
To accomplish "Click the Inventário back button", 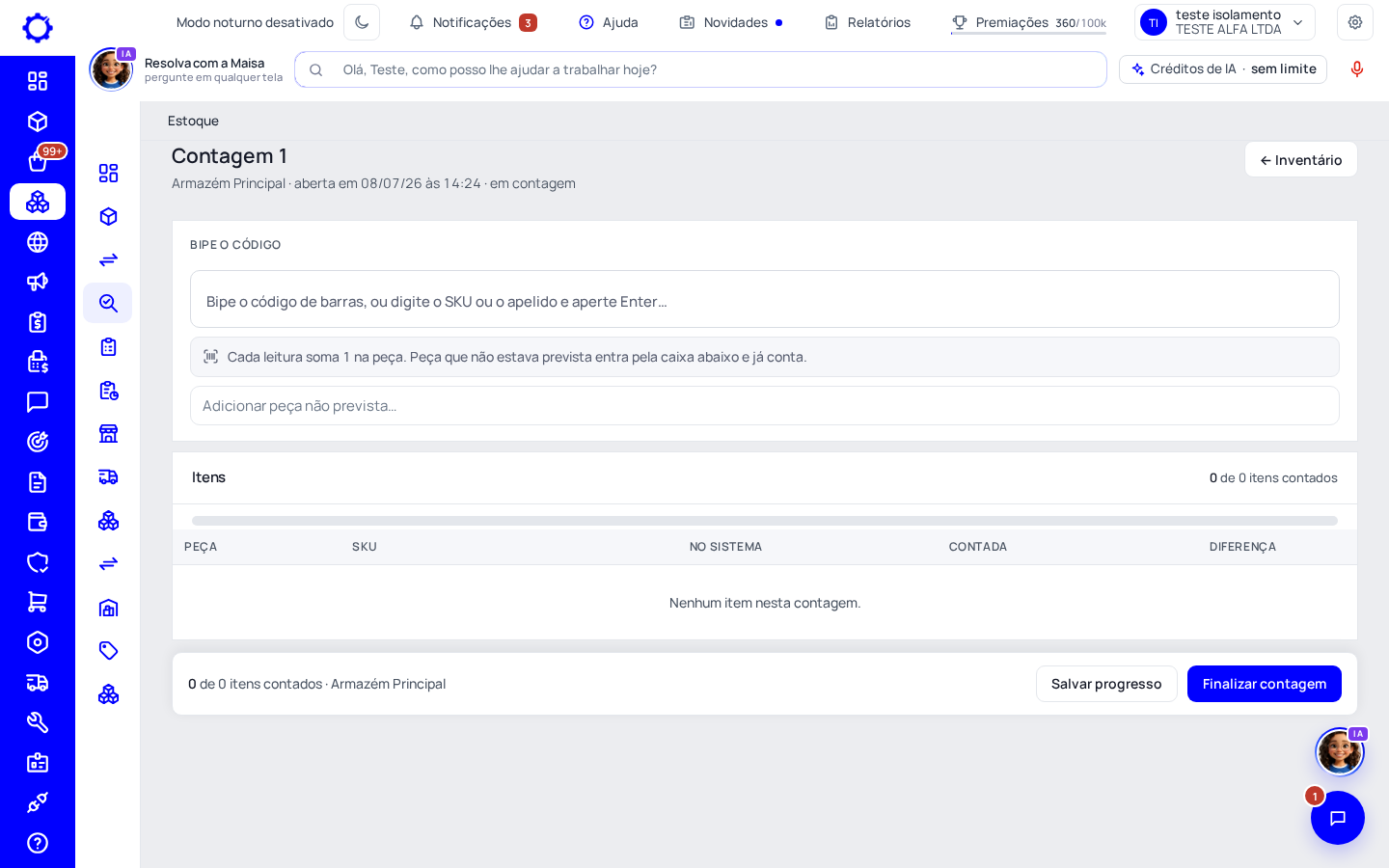I will (x=1300, y=160).
